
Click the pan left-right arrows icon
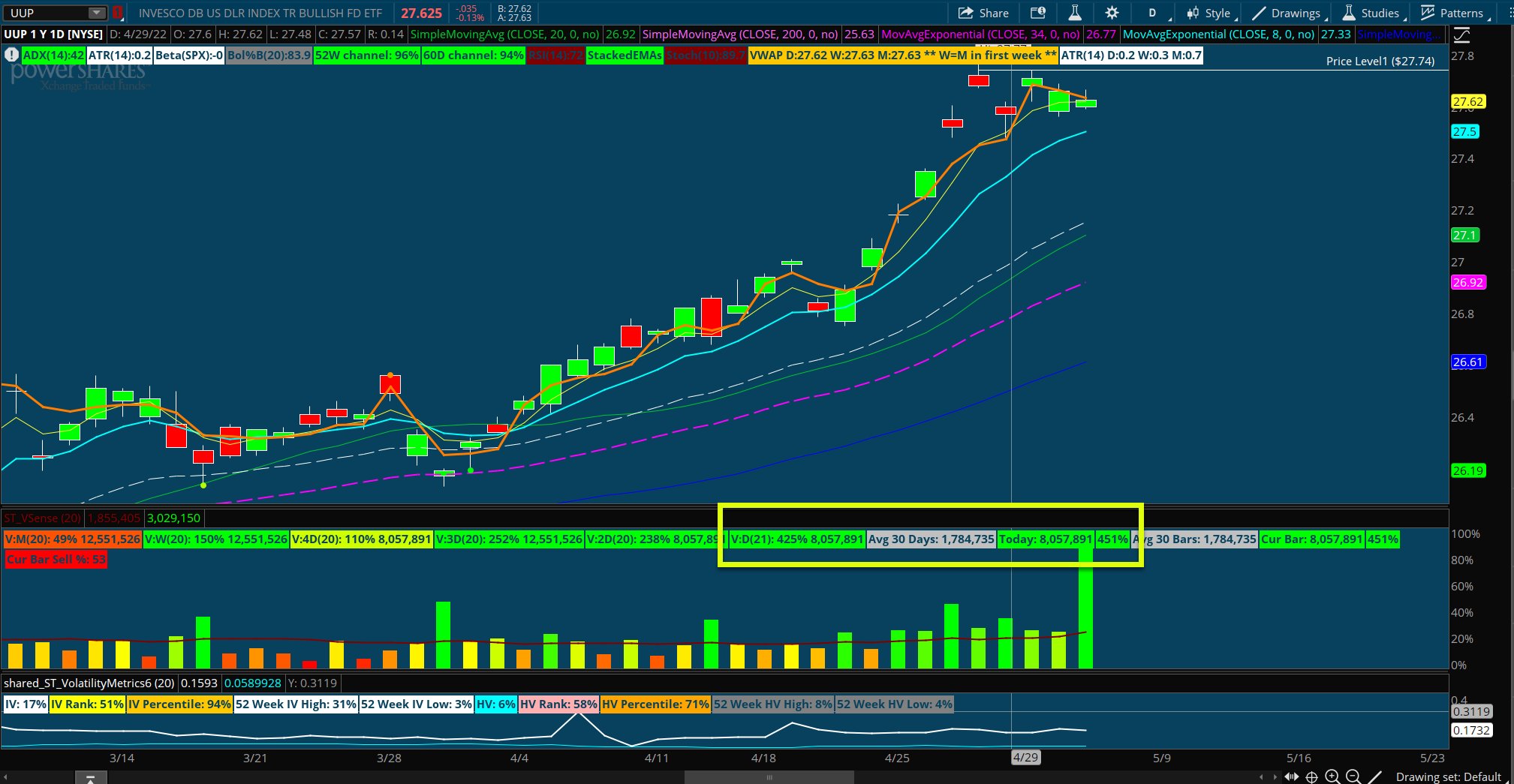tap(1291, 776)
